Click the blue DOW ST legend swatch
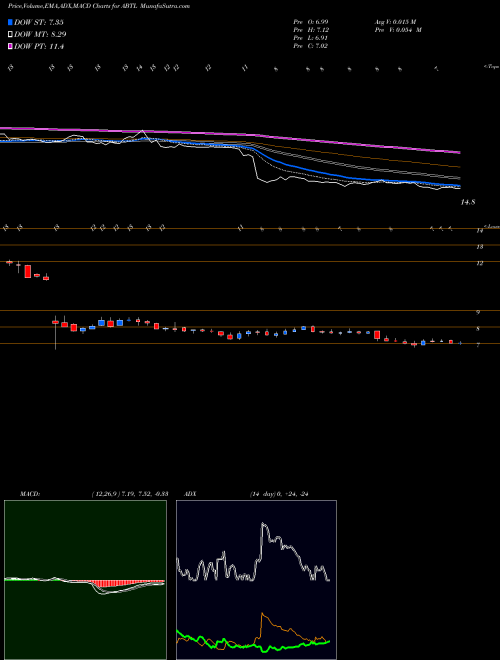 tap(10, 22)
